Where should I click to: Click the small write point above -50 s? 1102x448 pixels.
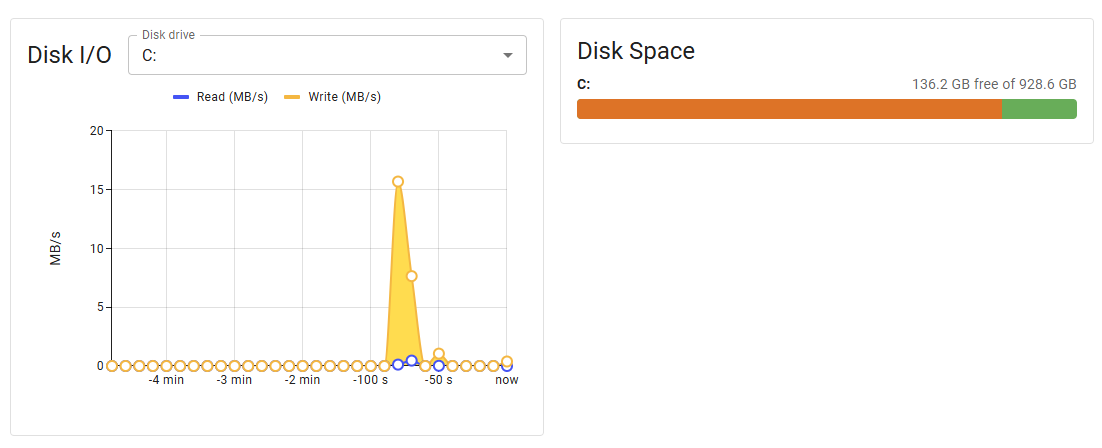pos(438,354)
